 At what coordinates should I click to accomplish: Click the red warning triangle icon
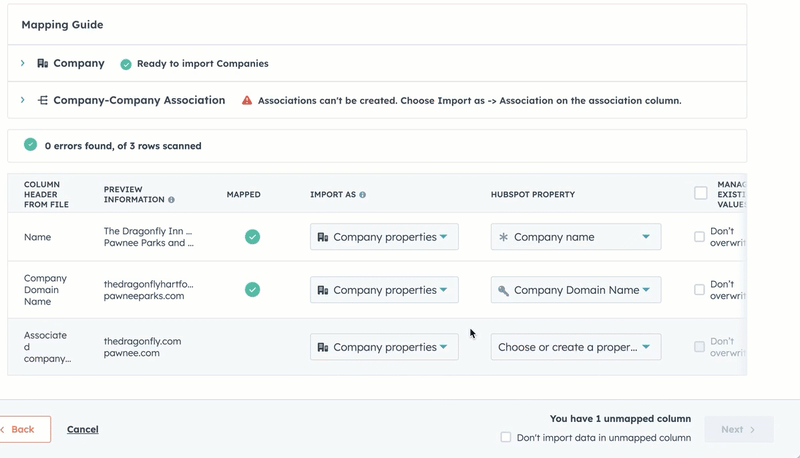click(246, 101)
